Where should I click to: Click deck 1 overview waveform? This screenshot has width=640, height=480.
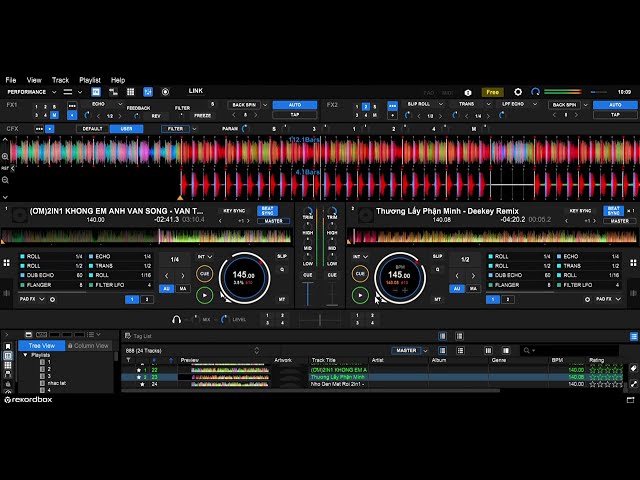coord(146,236)
